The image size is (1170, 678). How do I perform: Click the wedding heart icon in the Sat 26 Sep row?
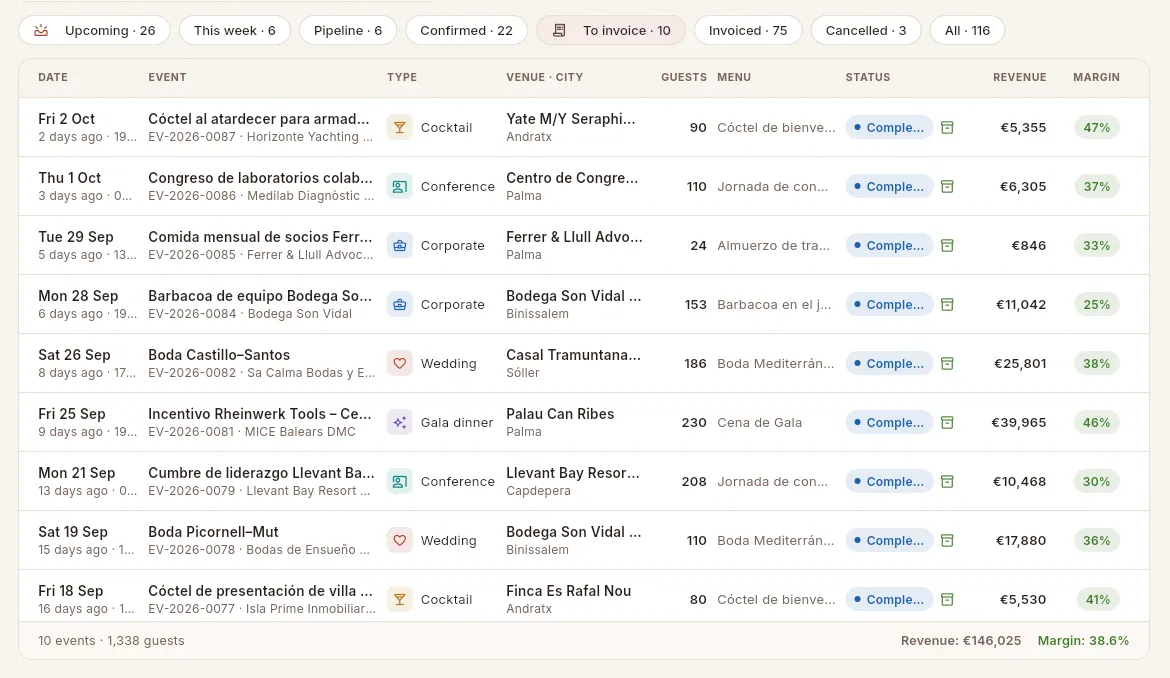point(400,363)
